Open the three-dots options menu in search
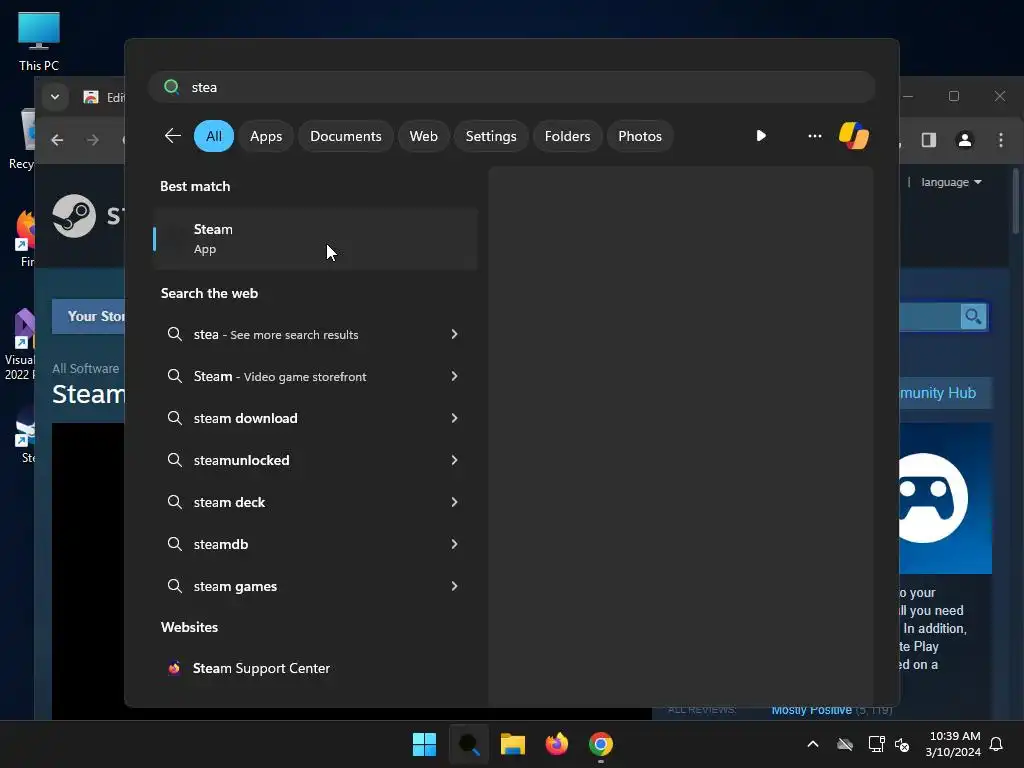 [814, 136]
